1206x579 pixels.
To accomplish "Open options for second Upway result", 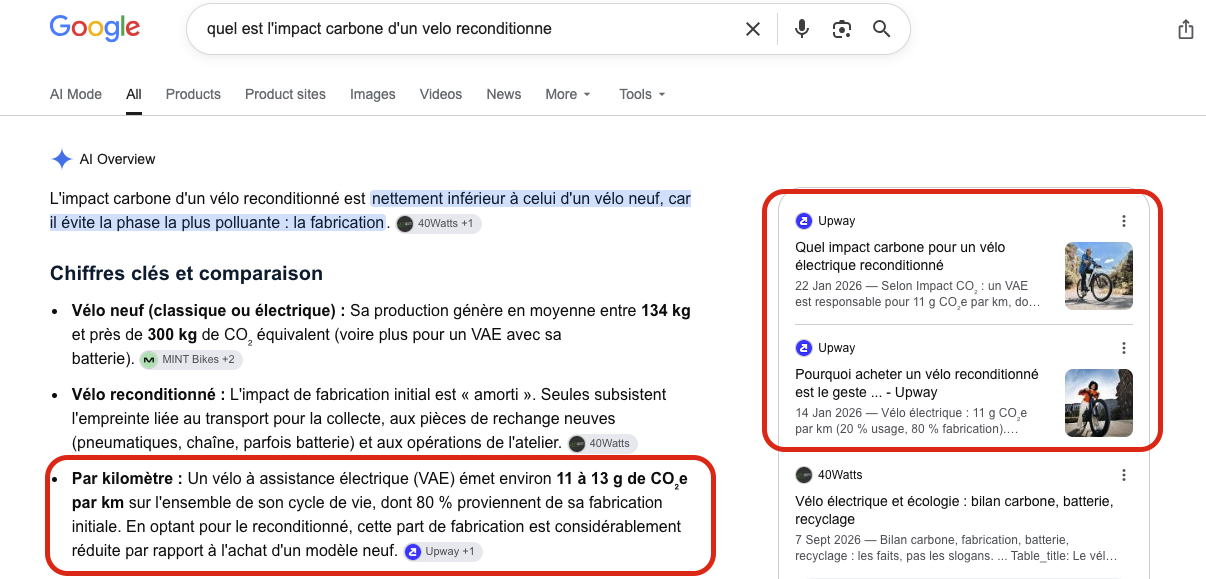I will 1123,348.
